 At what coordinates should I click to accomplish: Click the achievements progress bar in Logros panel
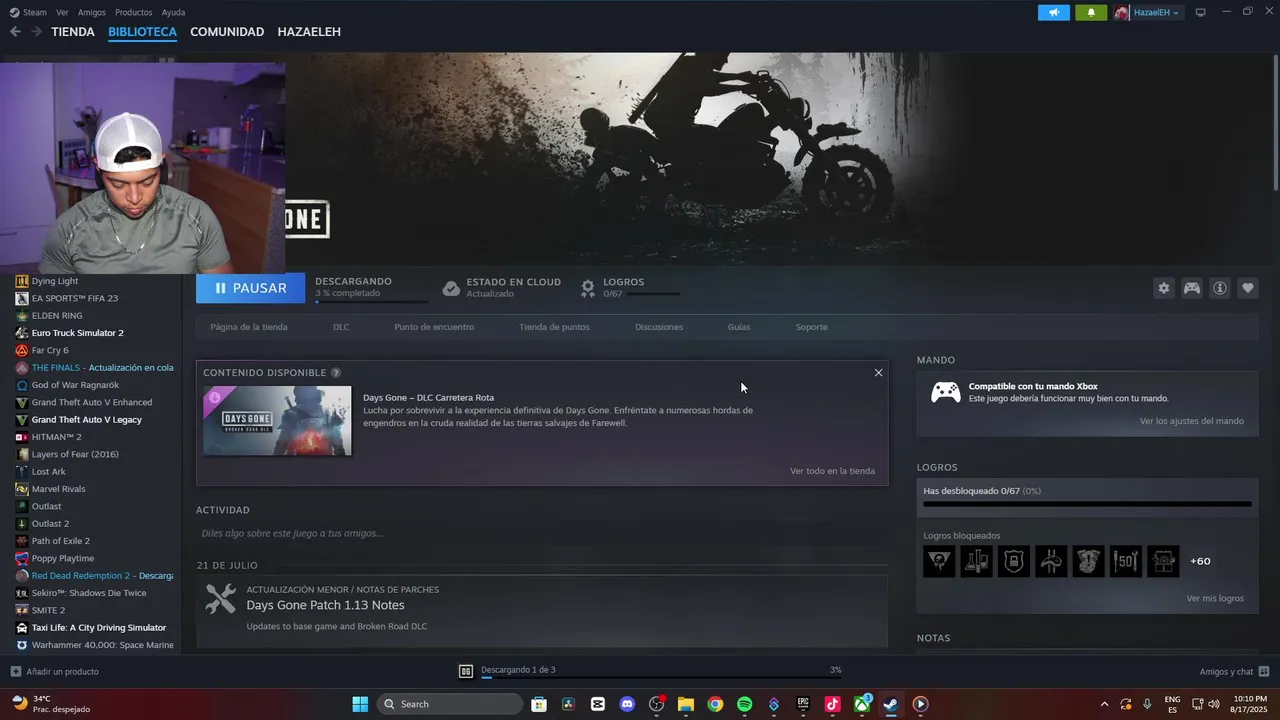point(1087,504)
